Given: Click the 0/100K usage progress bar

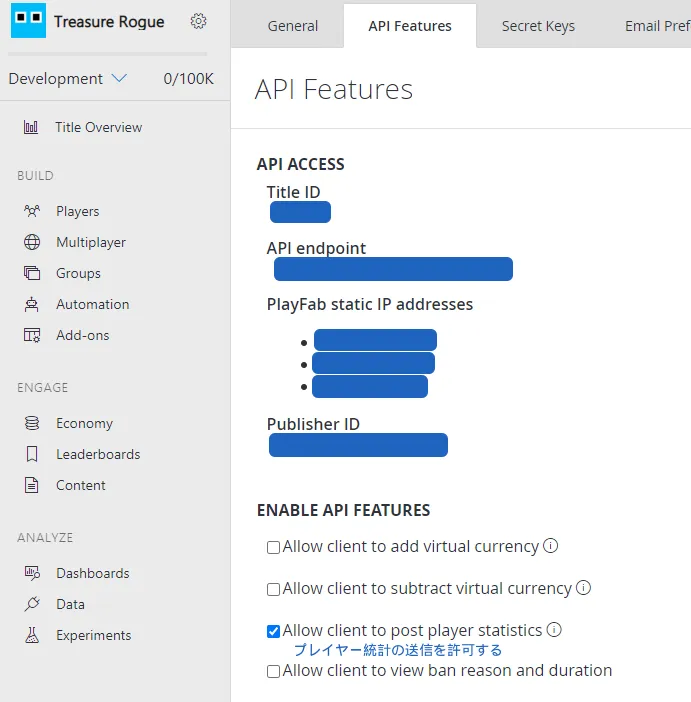Looking at the screenshot, I should tap(108, 54).
